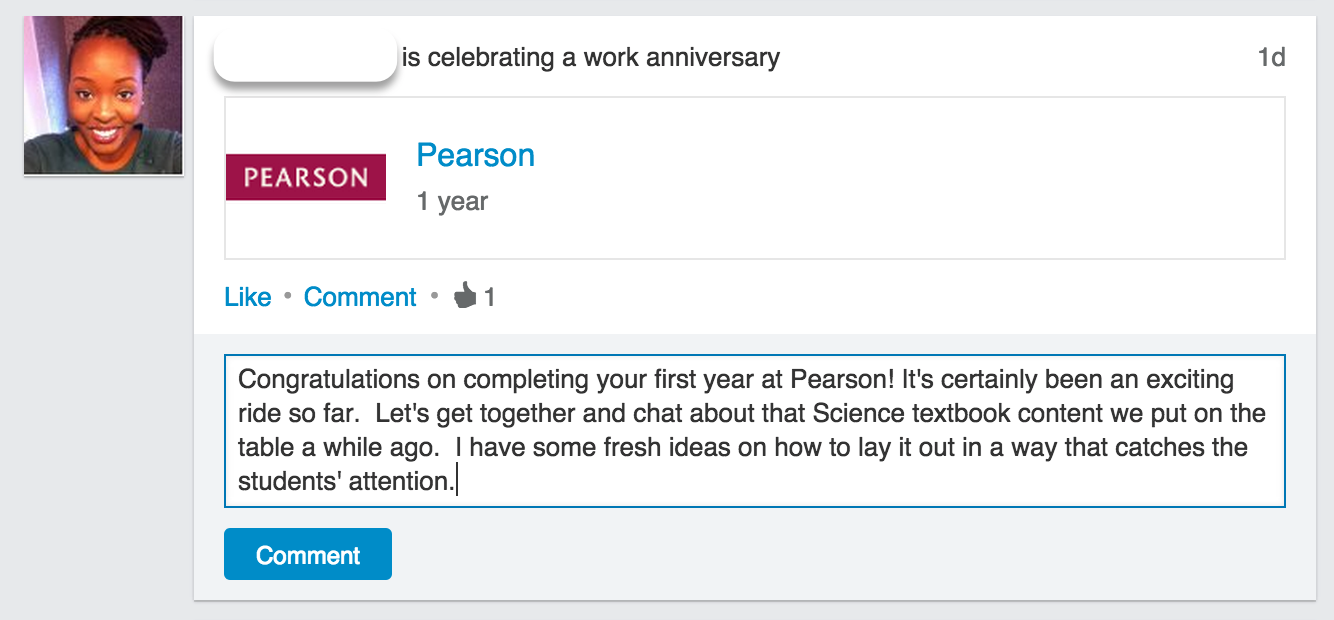Open the Pearson company link
The width and height of the screenshot is (1334, 620).
[x=475, y=155]
